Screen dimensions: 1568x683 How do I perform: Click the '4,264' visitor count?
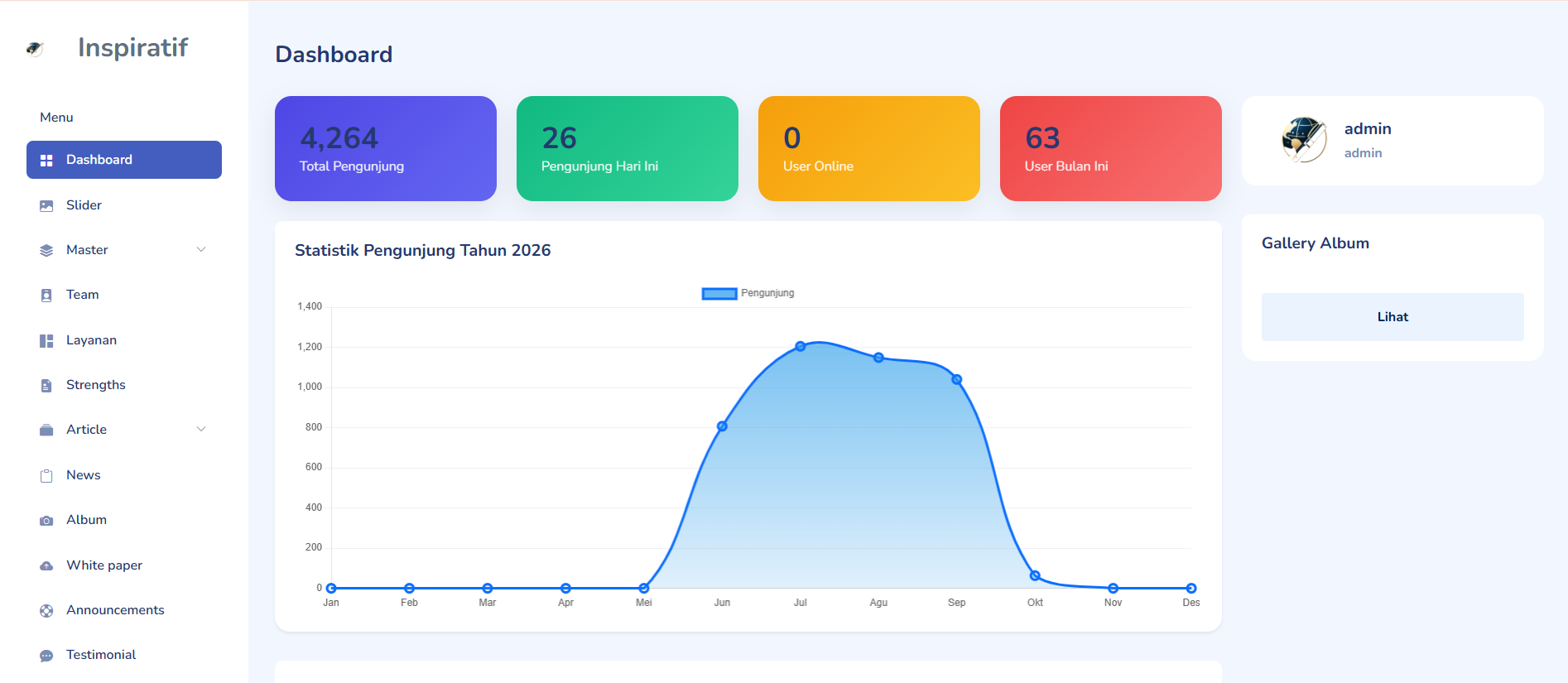coord(339,137)
